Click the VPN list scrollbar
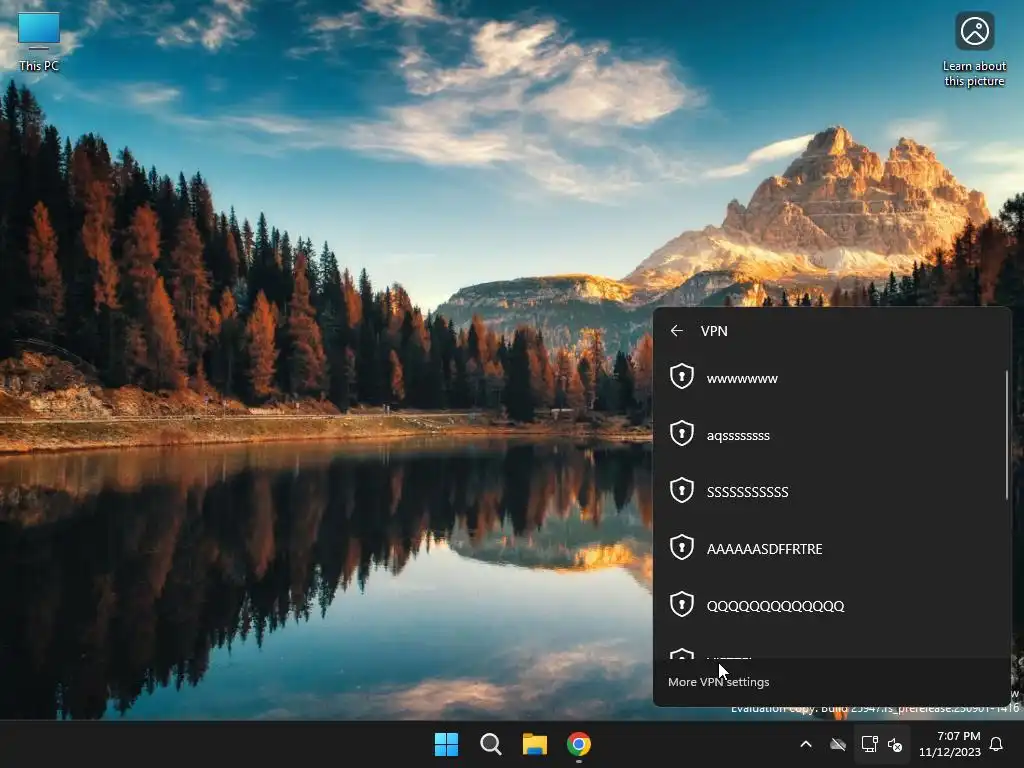Image resolution: width=1024 pixels, height=768 pixels. [1006, 435]
